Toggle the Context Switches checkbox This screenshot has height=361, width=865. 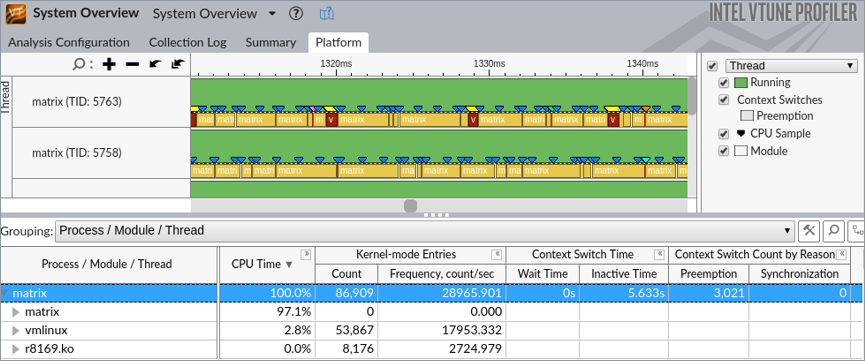(724, 100)
